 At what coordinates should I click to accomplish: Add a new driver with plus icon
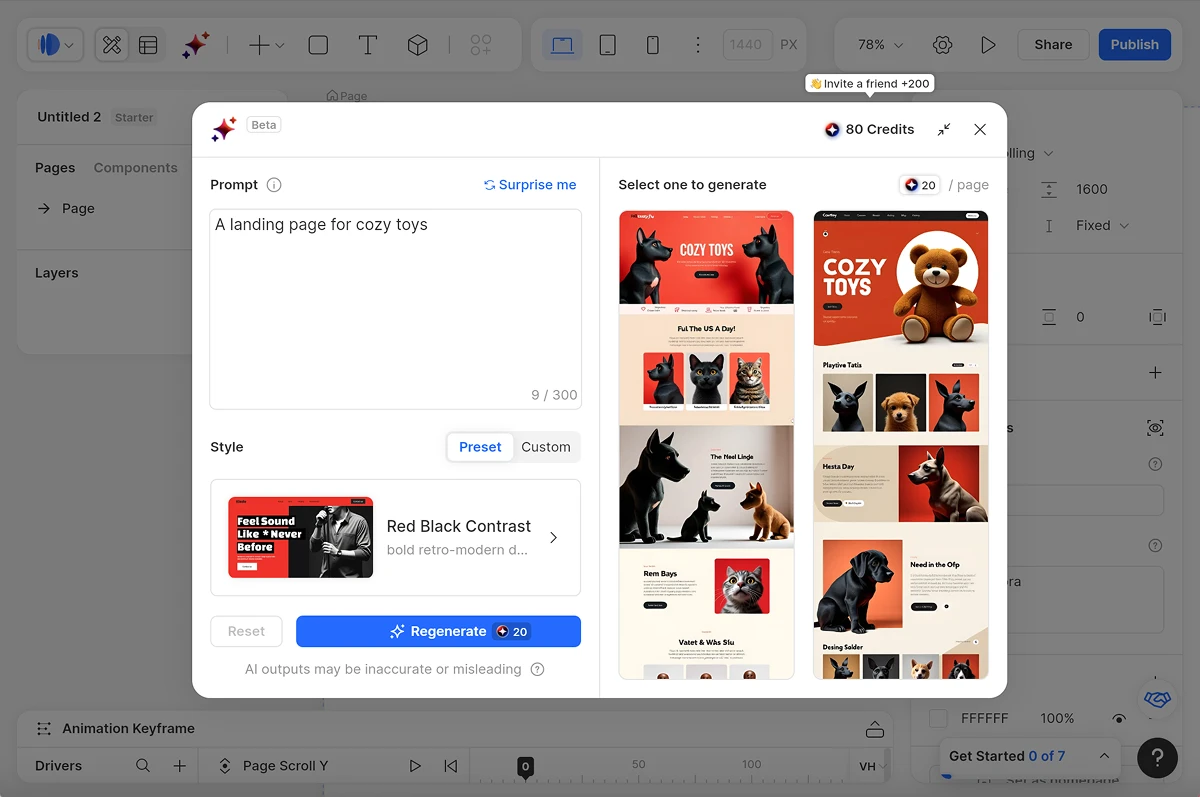[x=180, y=766]
